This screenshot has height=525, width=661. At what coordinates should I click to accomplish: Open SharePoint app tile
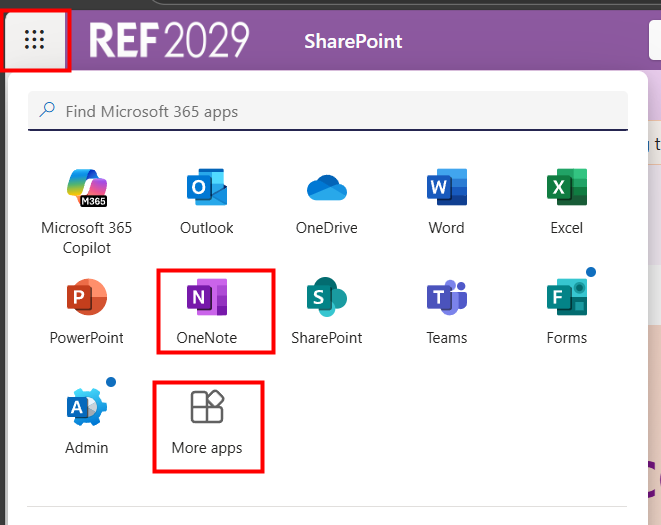pyautogui.click(x=327, y=312)
